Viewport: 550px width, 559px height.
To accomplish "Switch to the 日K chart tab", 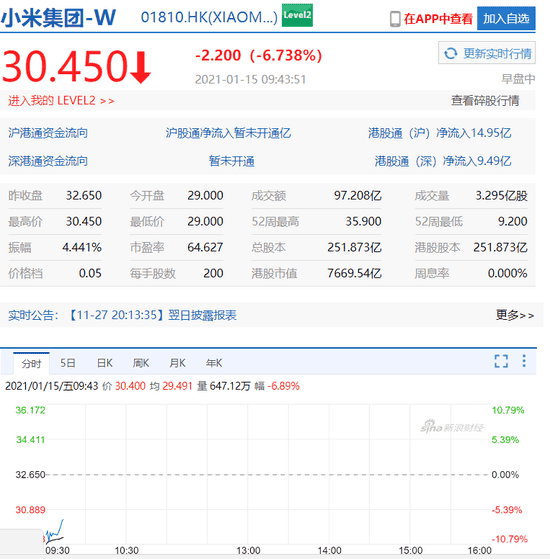I will coord(104,363).
